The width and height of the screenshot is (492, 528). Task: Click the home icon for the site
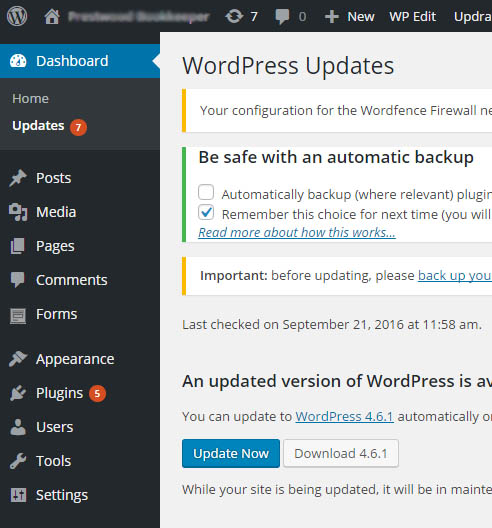52,16
